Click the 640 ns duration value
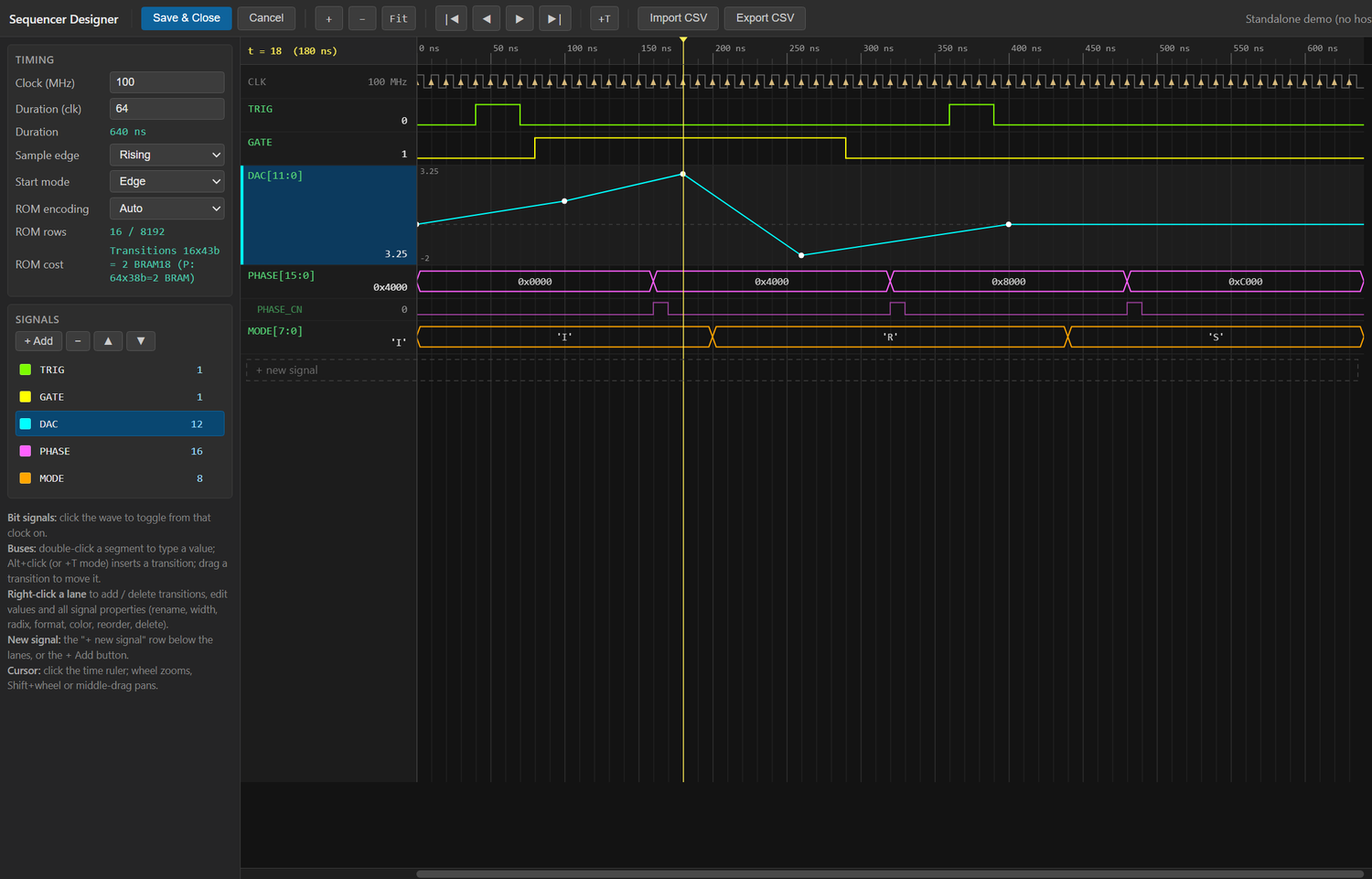Screen dimensions: 1372x879 click(128, 132)
